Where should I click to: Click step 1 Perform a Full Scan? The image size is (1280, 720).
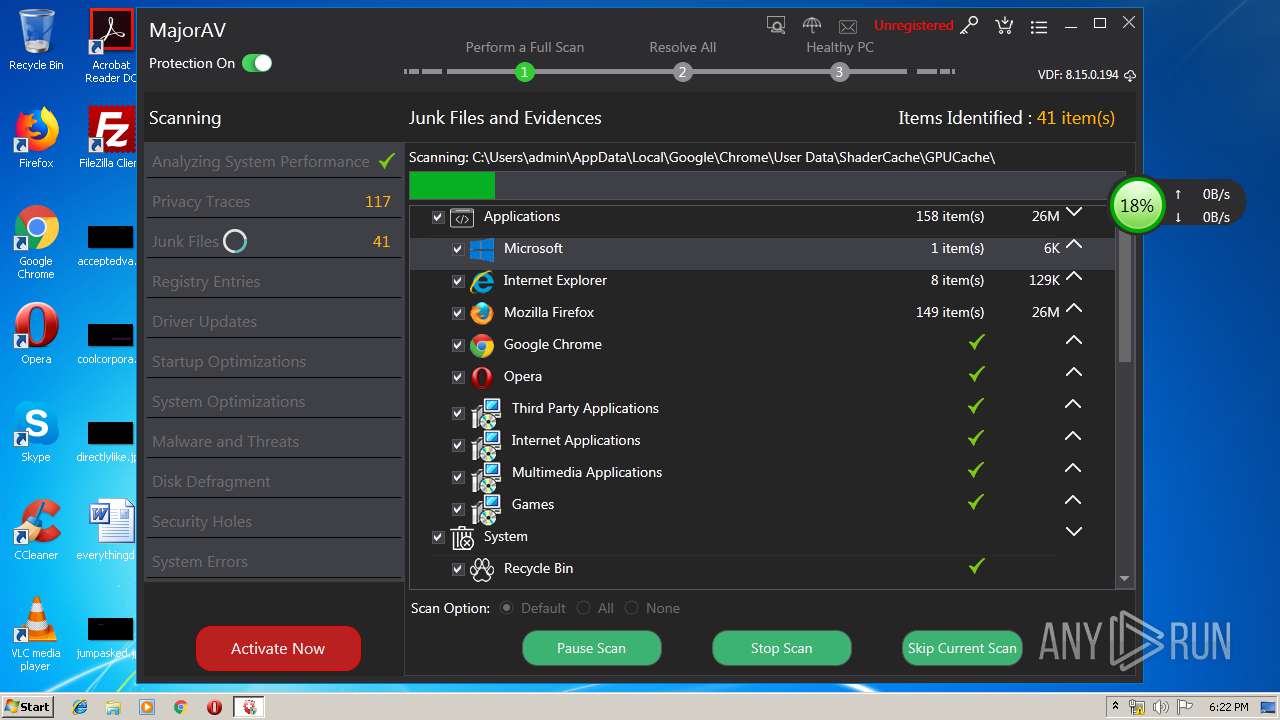(x=525, y=72)
